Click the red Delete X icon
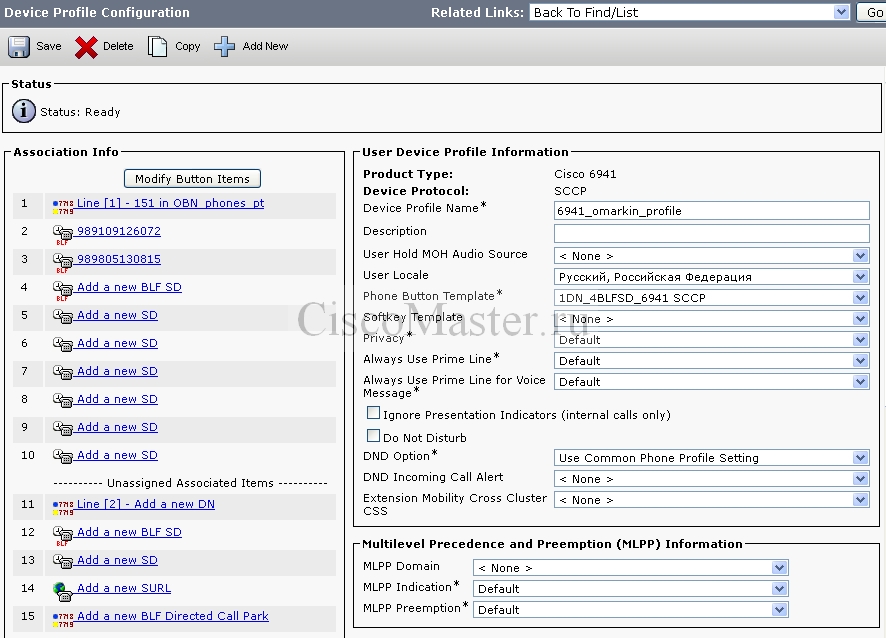This screenshot has width=886, height=638. pyautogui.click(x=86, y=47)
